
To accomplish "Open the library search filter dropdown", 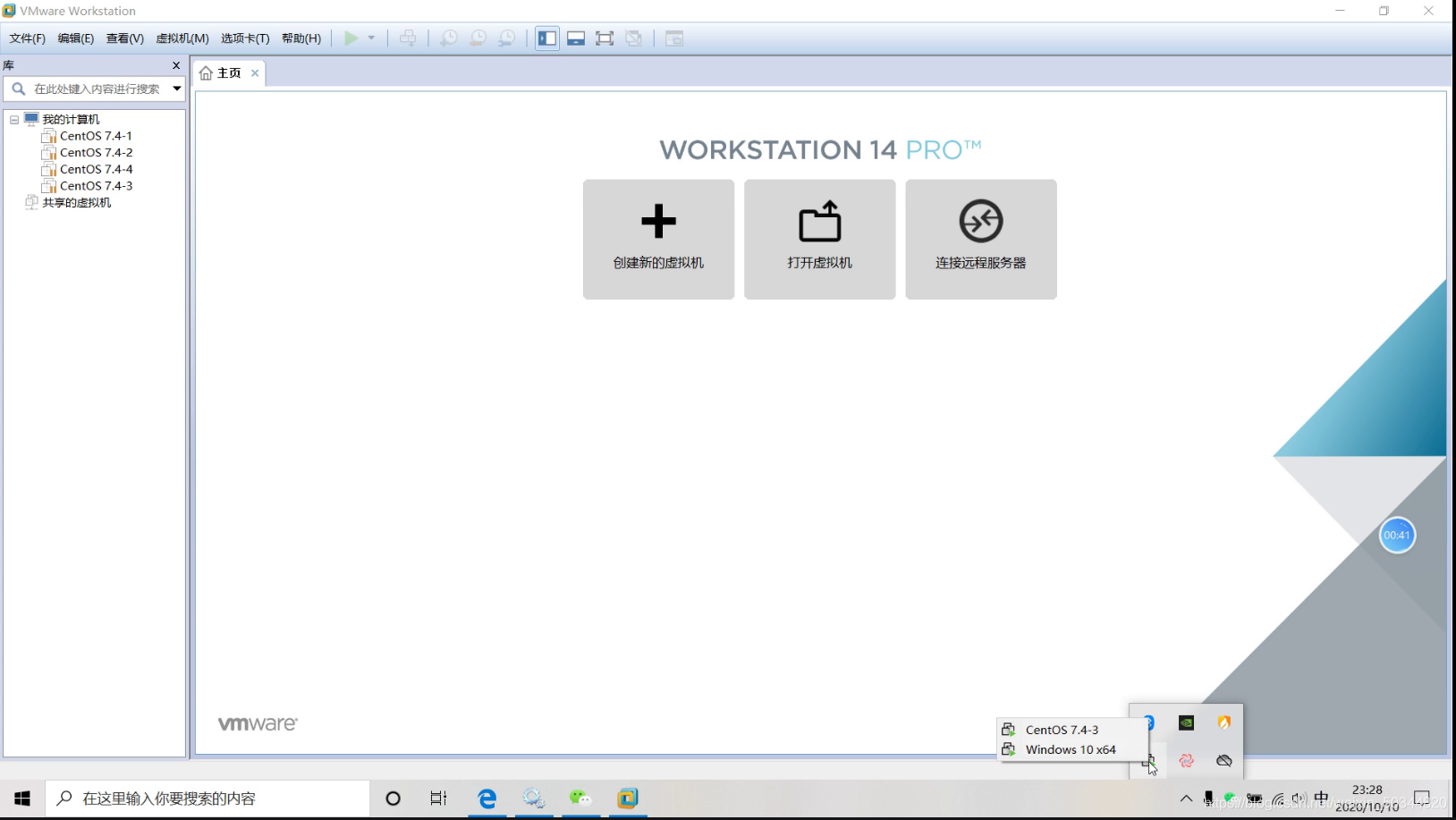I will point(177,89).
